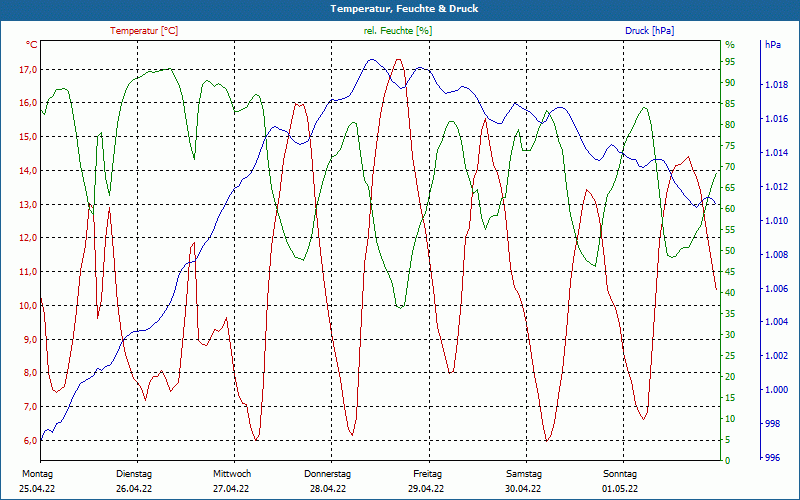Click the '70' humidity axis value
The width and height of the screenshot is (800, 500).
[x=730, y=167]
